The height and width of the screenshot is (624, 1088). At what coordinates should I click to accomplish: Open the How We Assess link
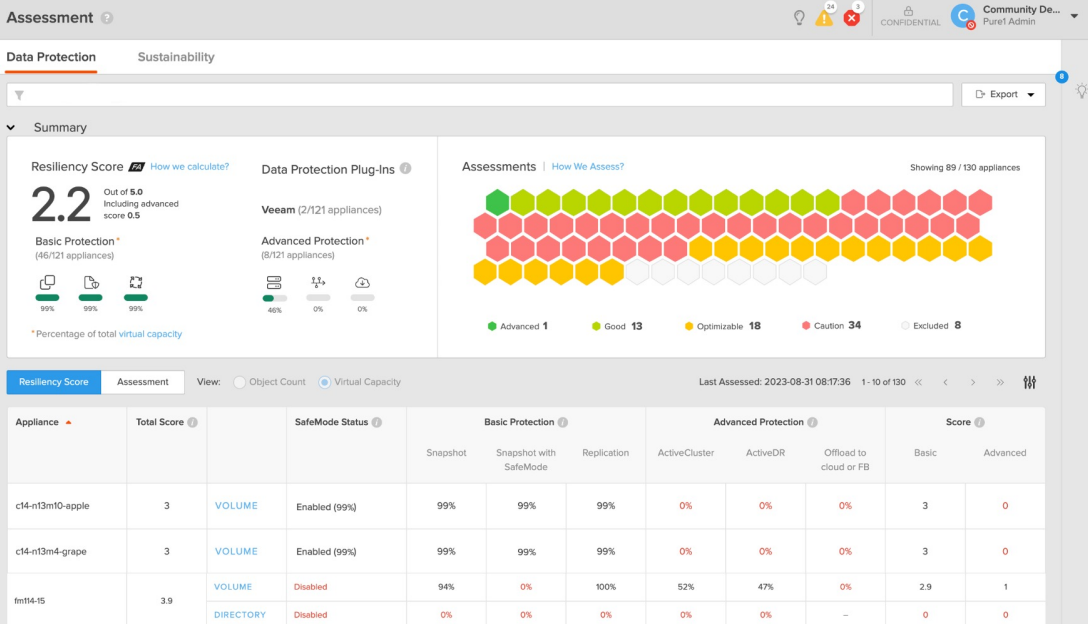click(588, 167)
